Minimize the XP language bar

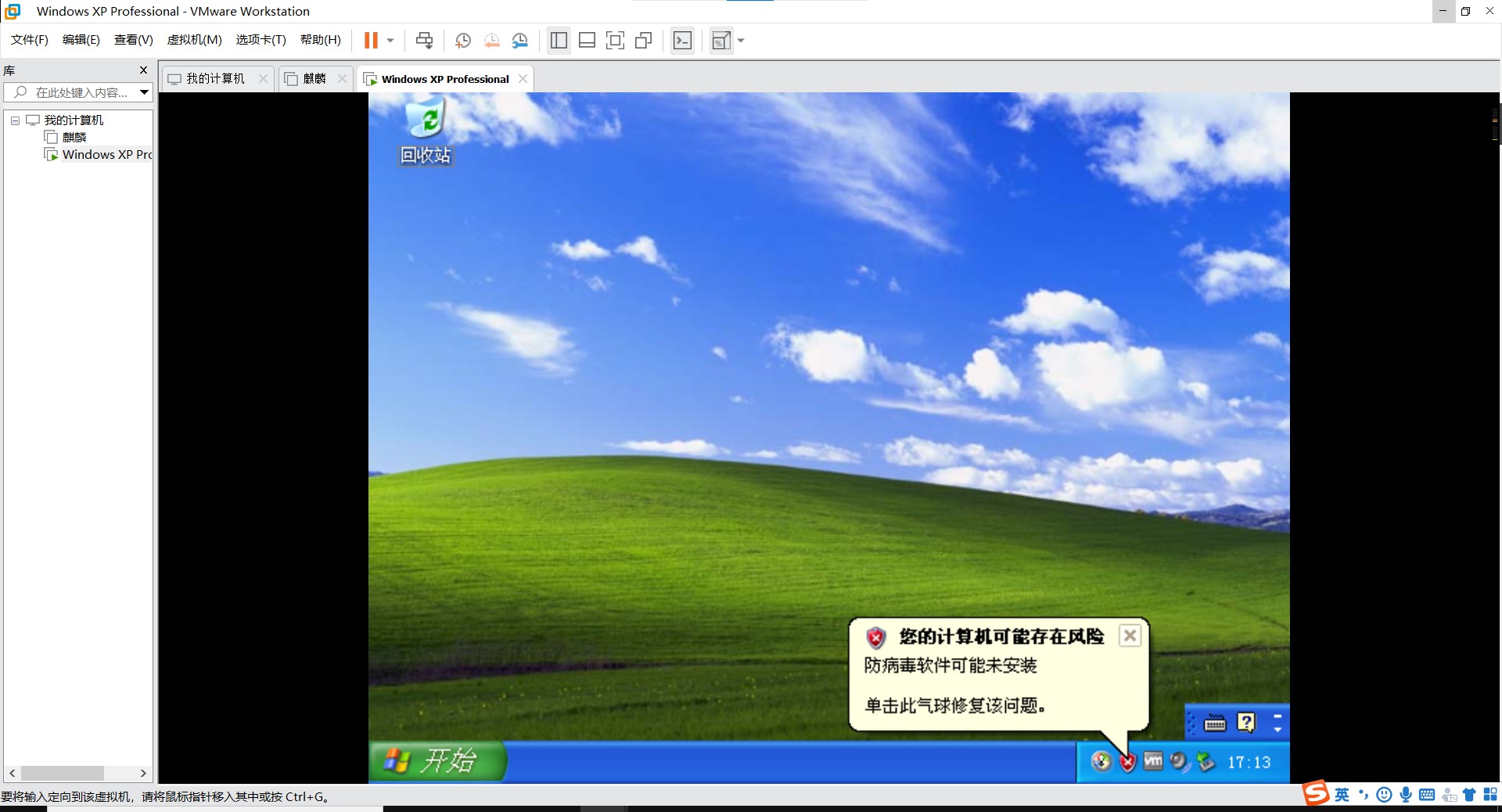[x=1277, y=715]
